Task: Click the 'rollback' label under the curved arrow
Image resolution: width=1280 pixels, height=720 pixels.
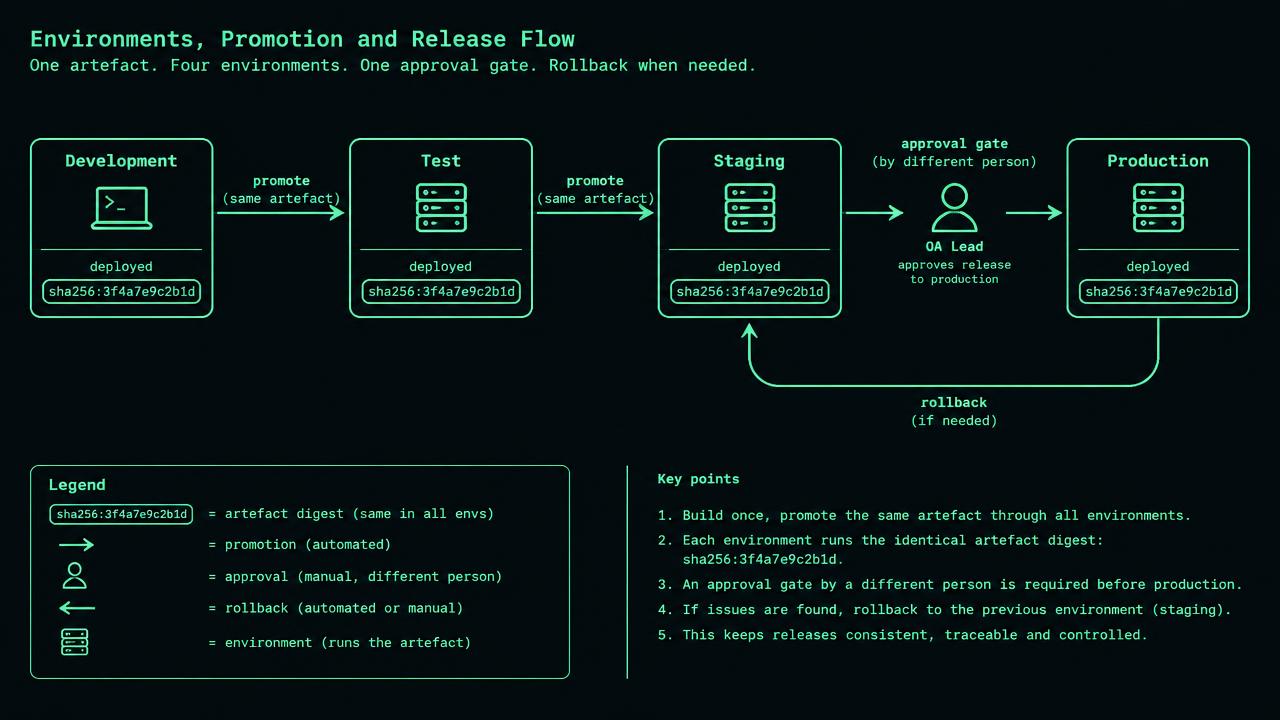Action: 954,403
